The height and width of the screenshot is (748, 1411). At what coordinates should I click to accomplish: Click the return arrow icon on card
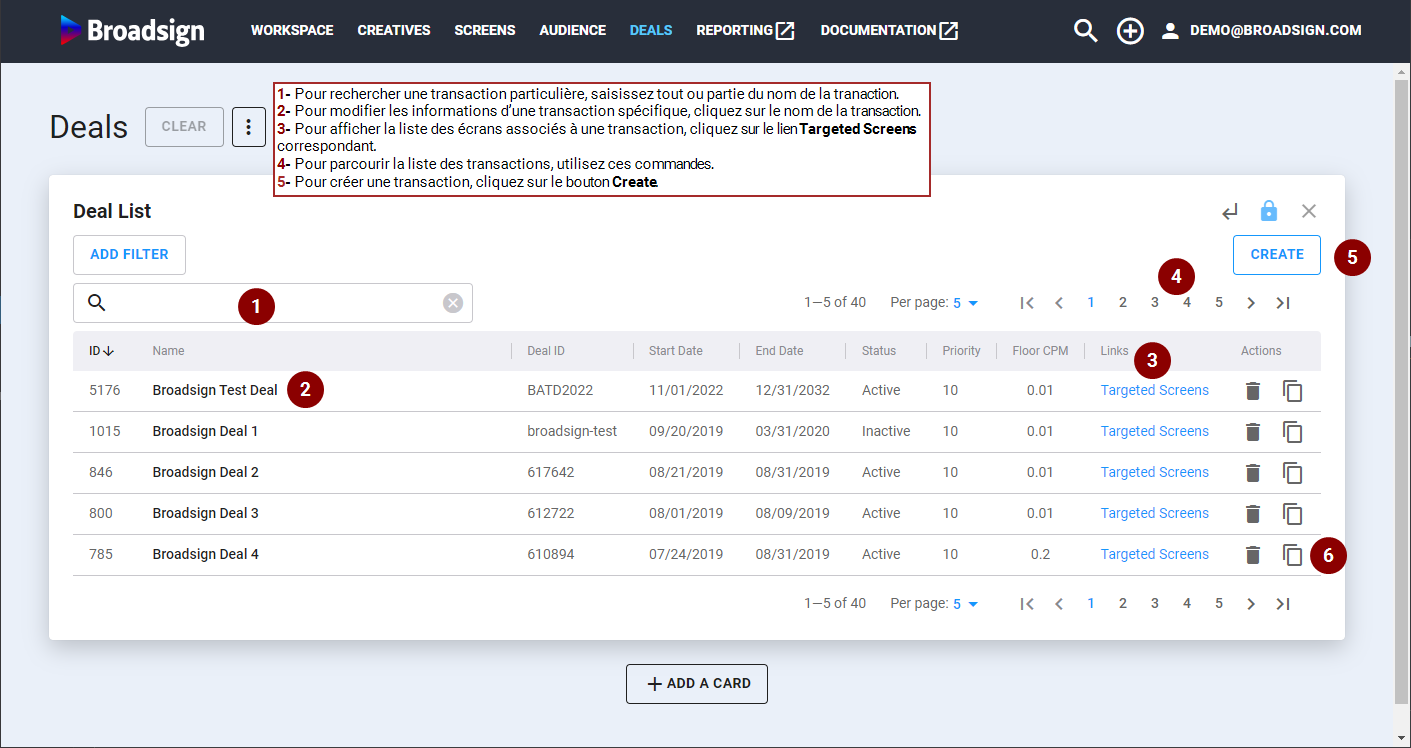pos(1230,211)
